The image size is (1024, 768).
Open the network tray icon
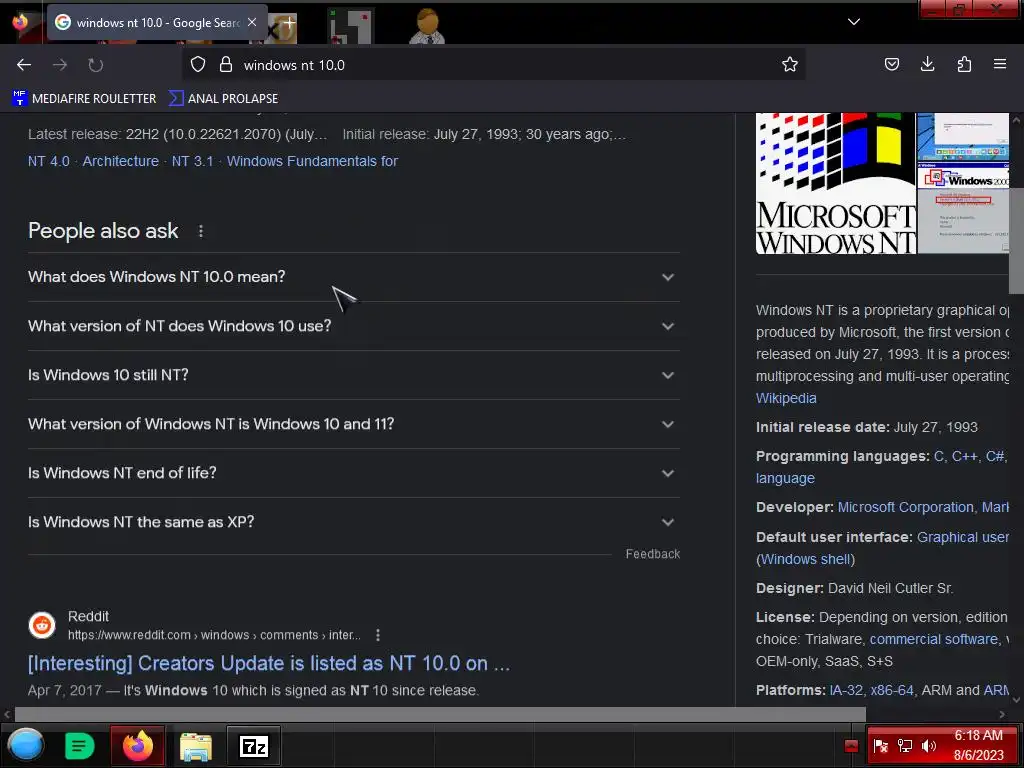click(x=904, y=746)
